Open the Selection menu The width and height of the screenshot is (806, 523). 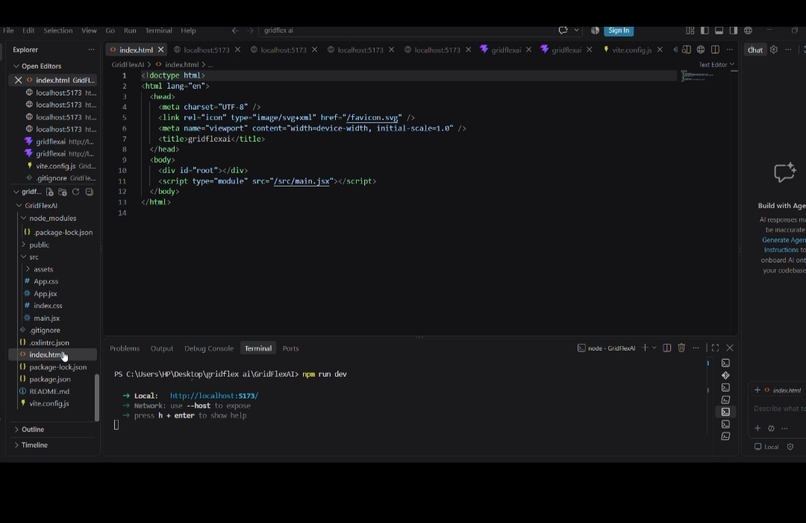pos(58,30)
